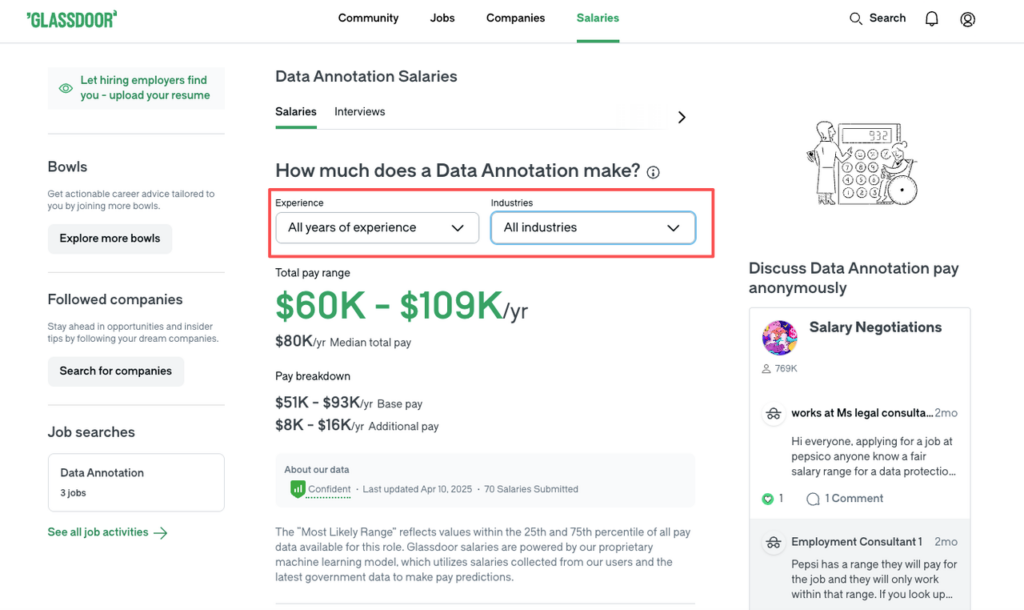
Task: Toggle the helpful heart reaction on first post
Action: 766,498
